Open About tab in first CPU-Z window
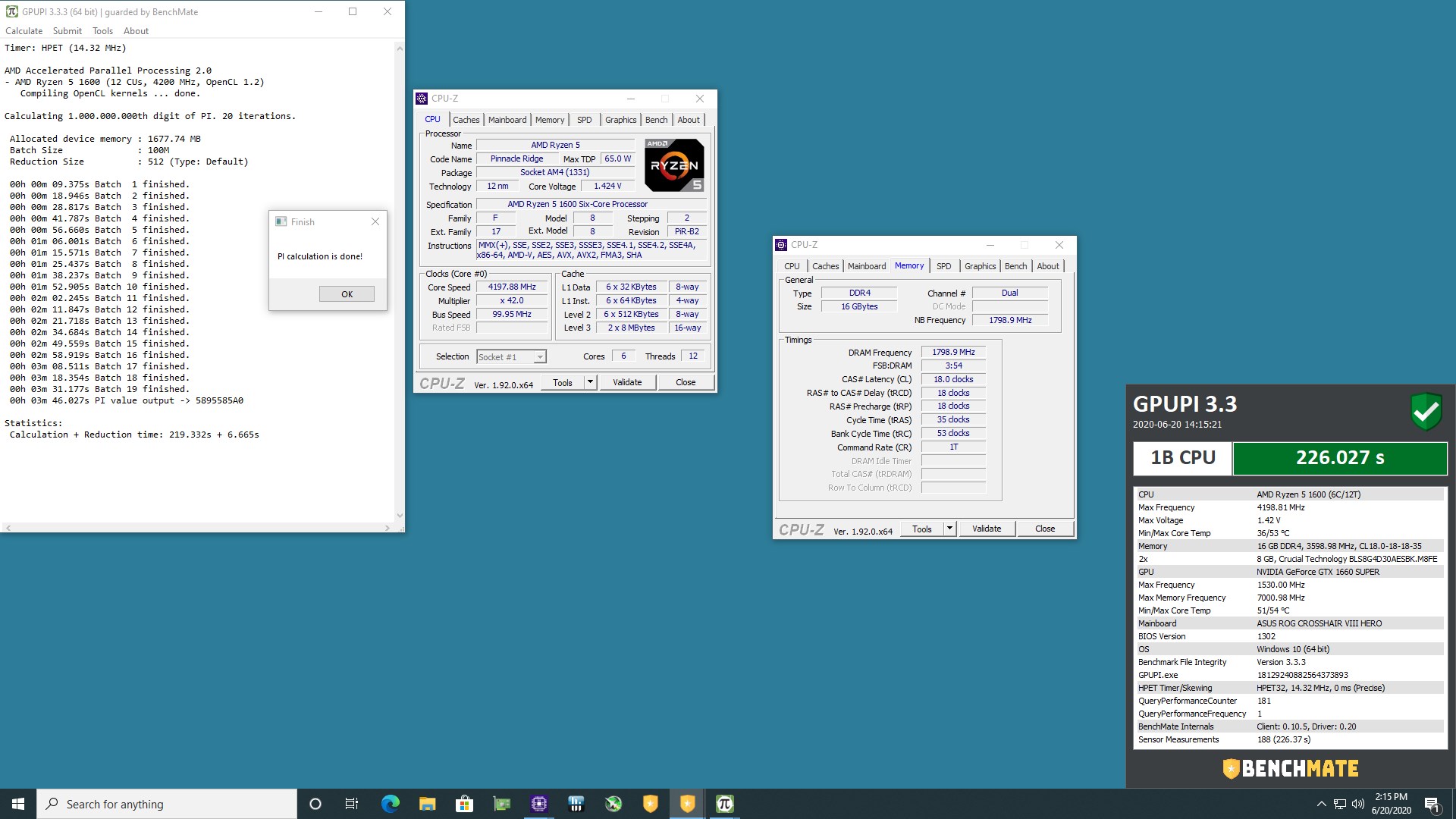Image resolution: width=1456 pixels, height=819 pixels. click(689, 120)
